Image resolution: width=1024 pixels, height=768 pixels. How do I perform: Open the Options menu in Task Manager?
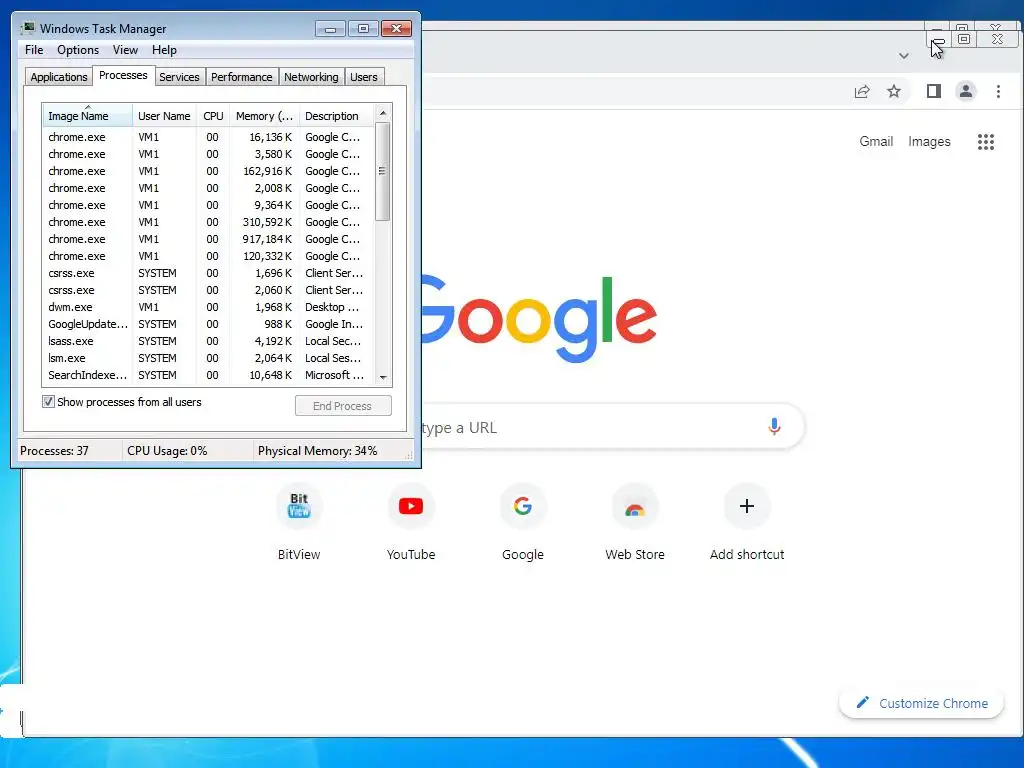click(x=78, y=50)
